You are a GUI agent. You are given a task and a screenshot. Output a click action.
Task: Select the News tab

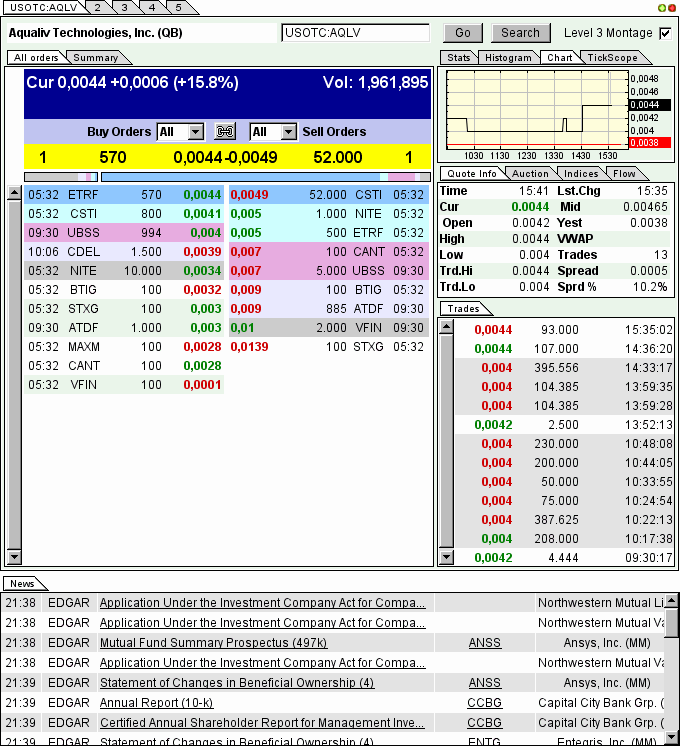click(22, 584)
